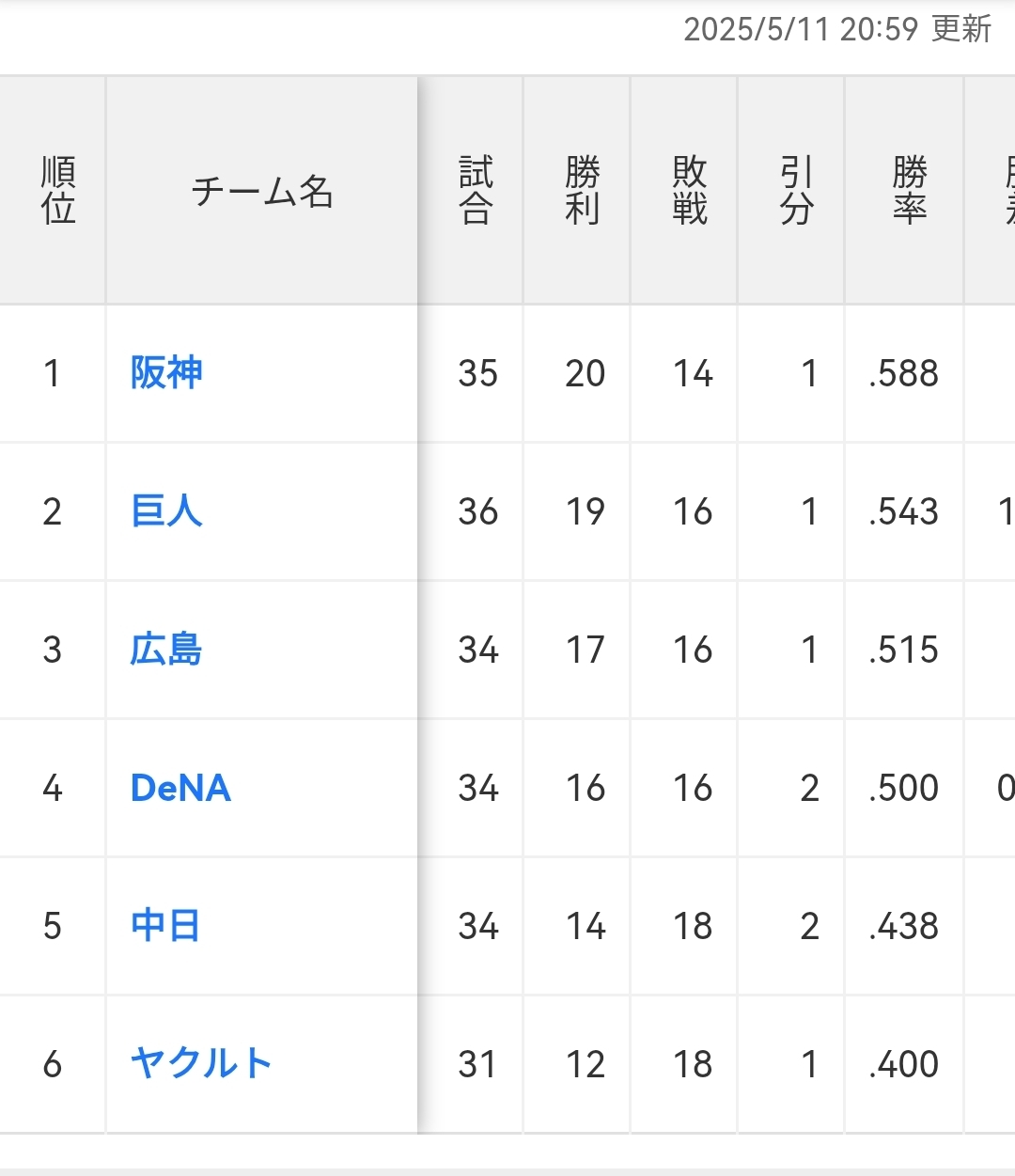The height and width of the screenshot is (1176, 1015).
Task: Click 広島's rank number 3
Action: point(53,651)
